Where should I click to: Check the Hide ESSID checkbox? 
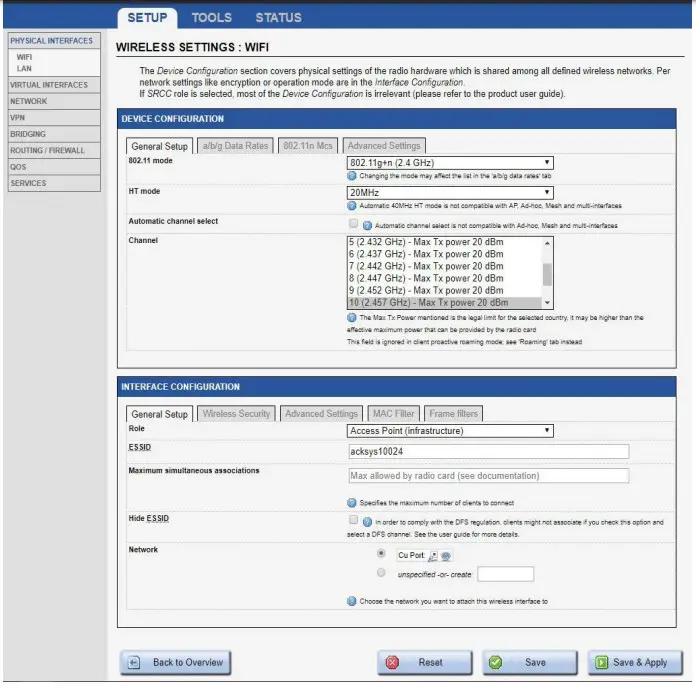point(353,520)
